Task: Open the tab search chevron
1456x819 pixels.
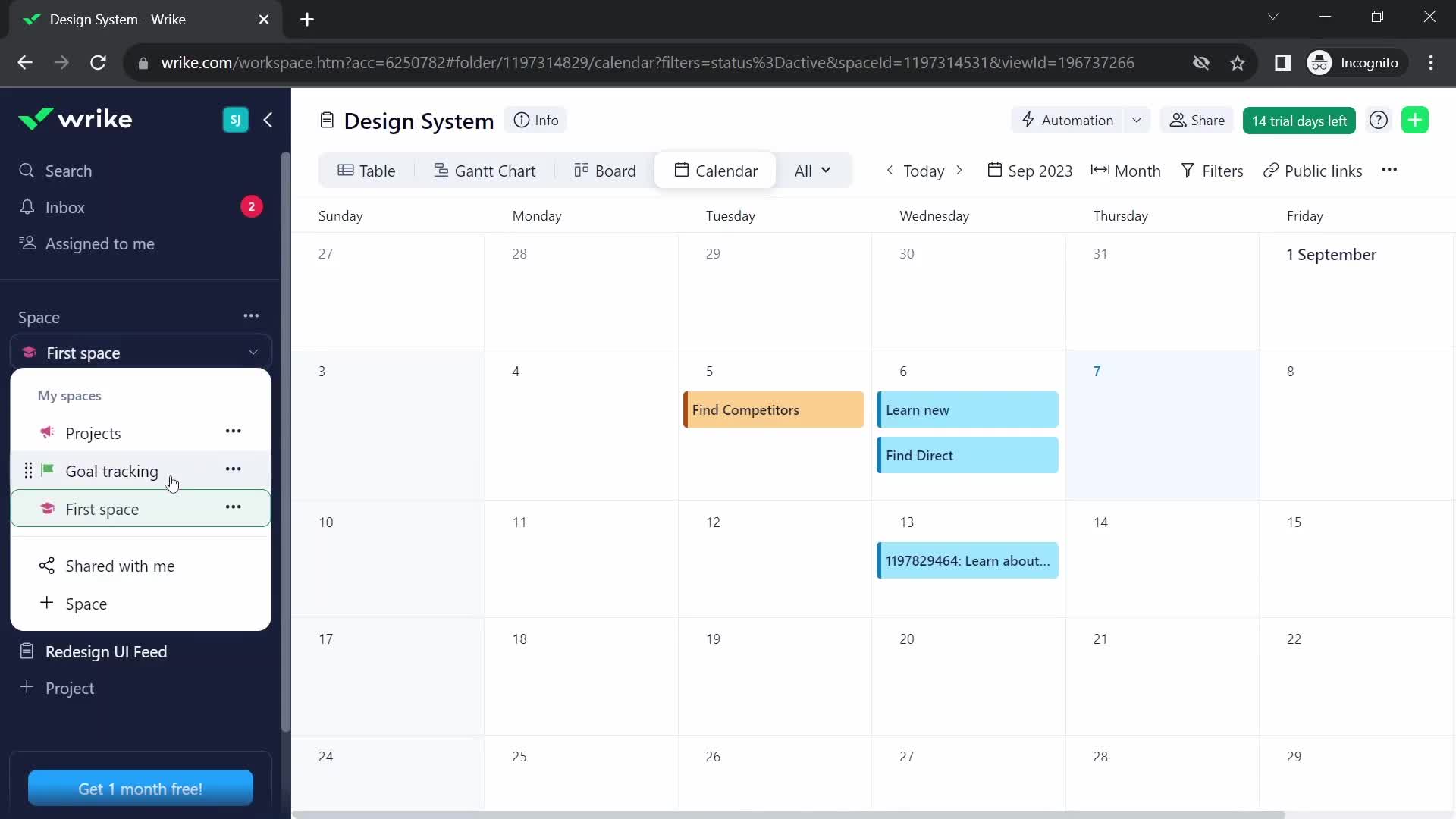Action: 1273,17
